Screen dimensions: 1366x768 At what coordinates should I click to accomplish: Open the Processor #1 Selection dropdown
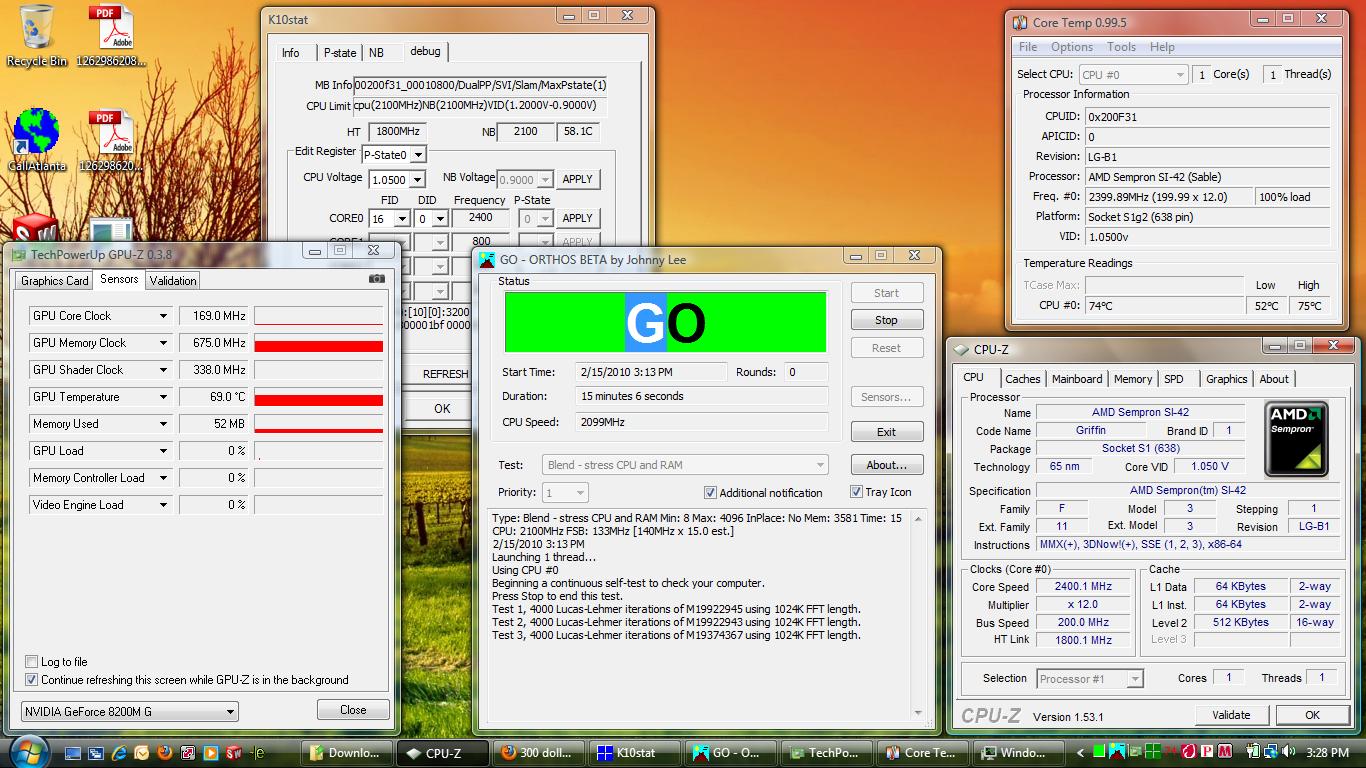pyautogui.click(x=1090, y=679)
